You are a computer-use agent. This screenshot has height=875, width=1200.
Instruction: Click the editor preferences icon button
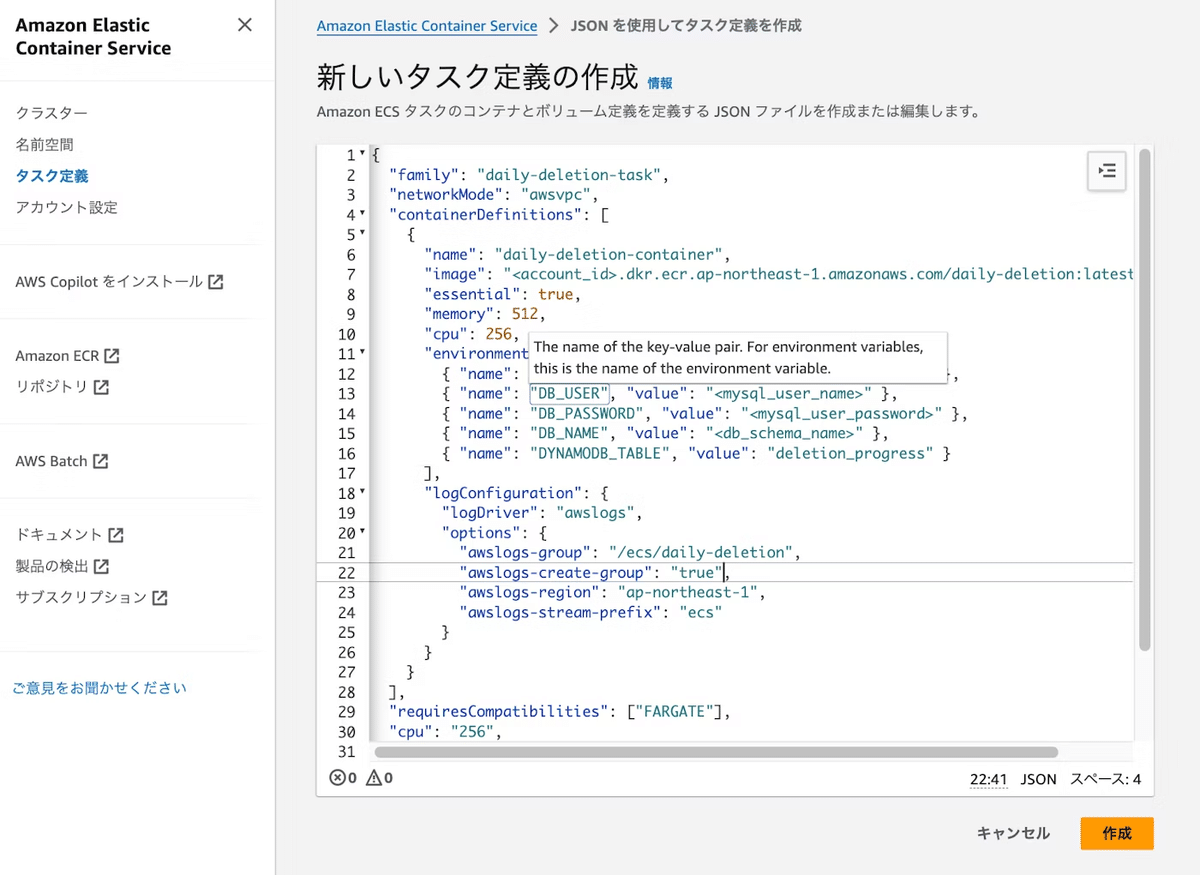click(1107, 171)
